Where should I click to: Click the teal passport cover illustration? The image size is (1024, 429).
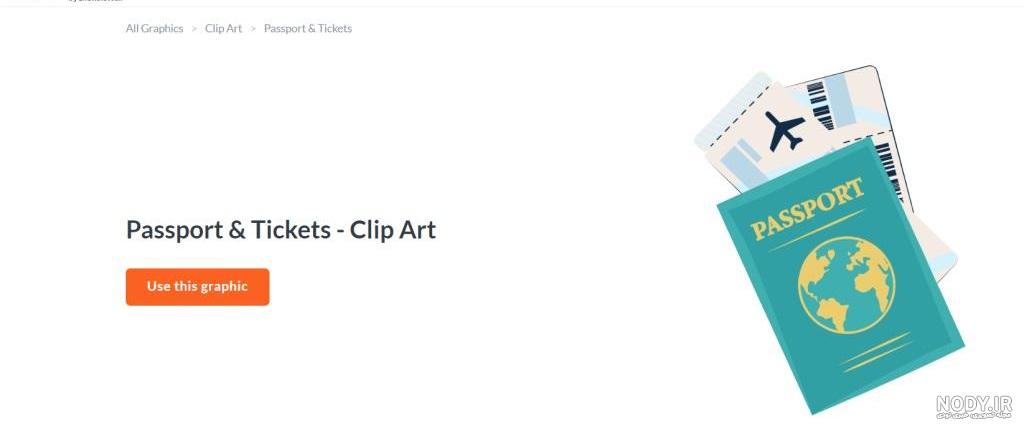click(x=840, y=276)
